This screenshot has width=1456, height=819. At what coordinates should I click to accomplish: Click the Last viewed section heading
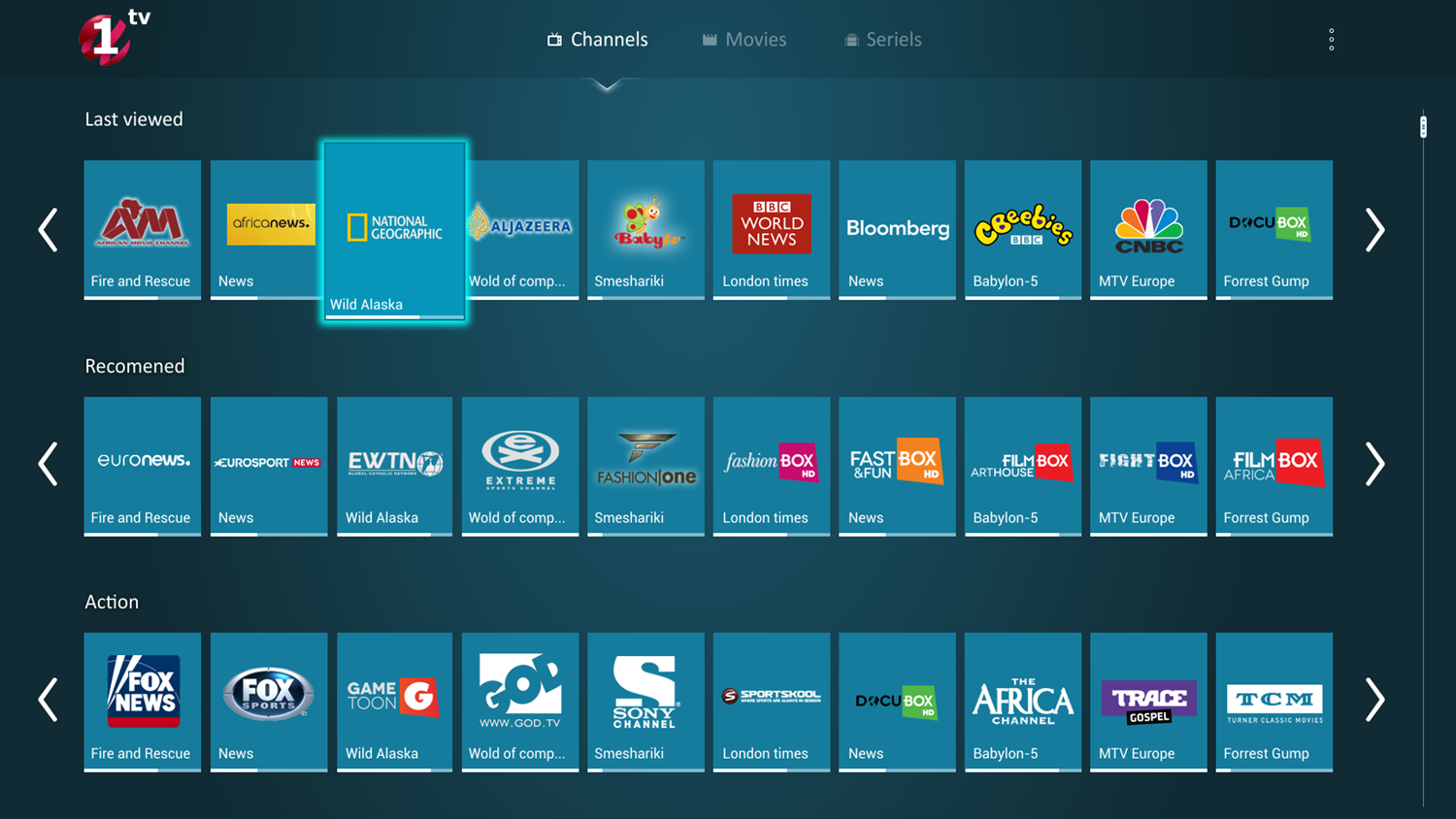[134, 119]
